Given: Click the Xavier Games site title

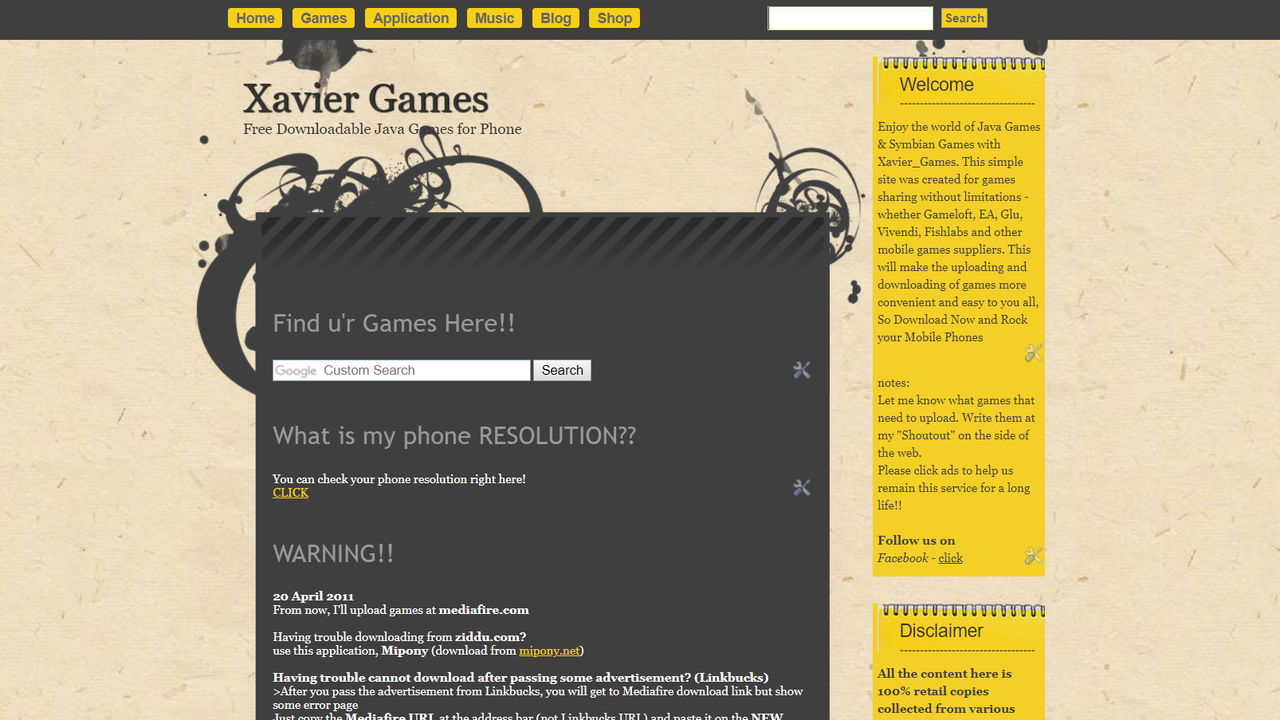Looking at the screenshot, I should pyautogui.click(x=366, y=99).
